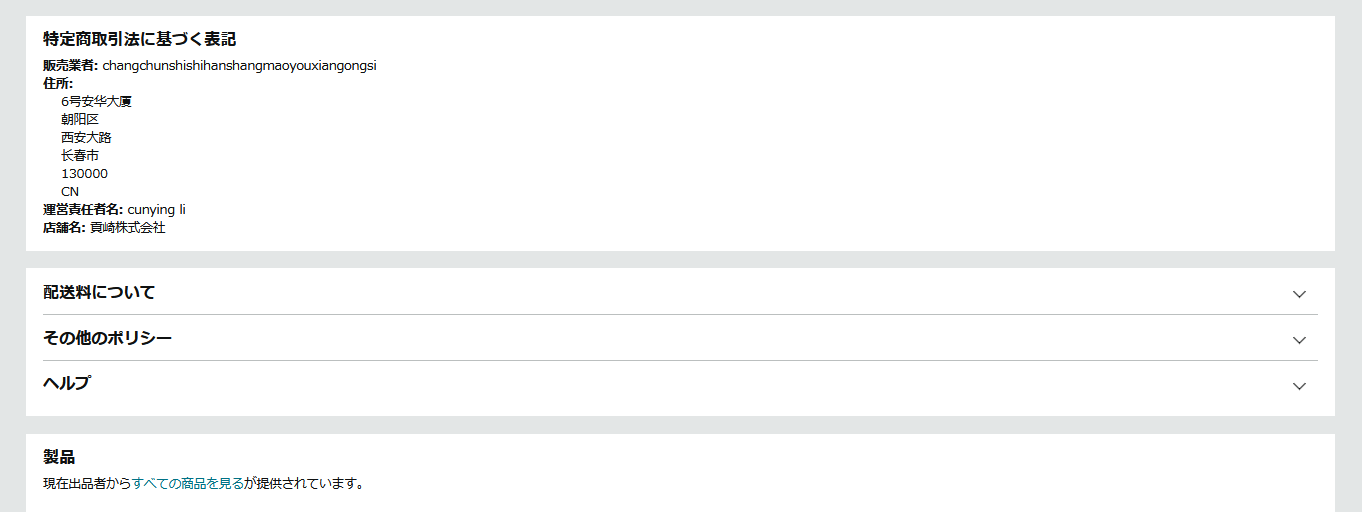Click the city name 长春市
The image size is (1362, 512).
pyautogui.click(x=80, y=156)
